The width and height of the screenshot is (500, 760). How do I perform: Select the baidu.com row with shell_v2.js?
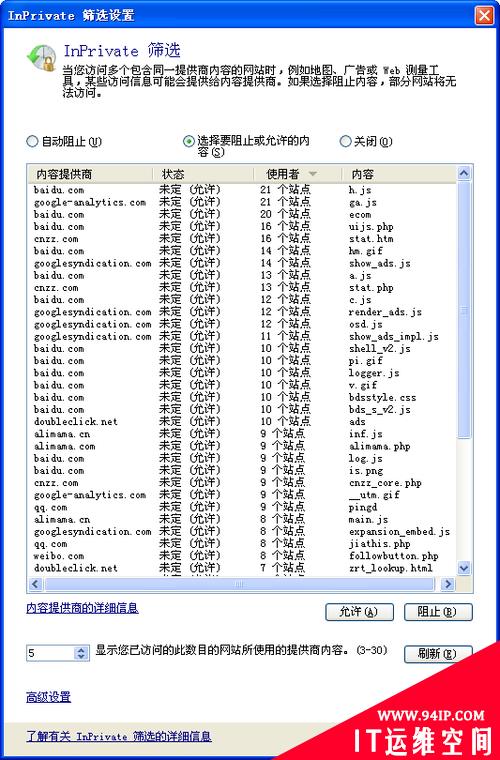click(x=242, y=348)
